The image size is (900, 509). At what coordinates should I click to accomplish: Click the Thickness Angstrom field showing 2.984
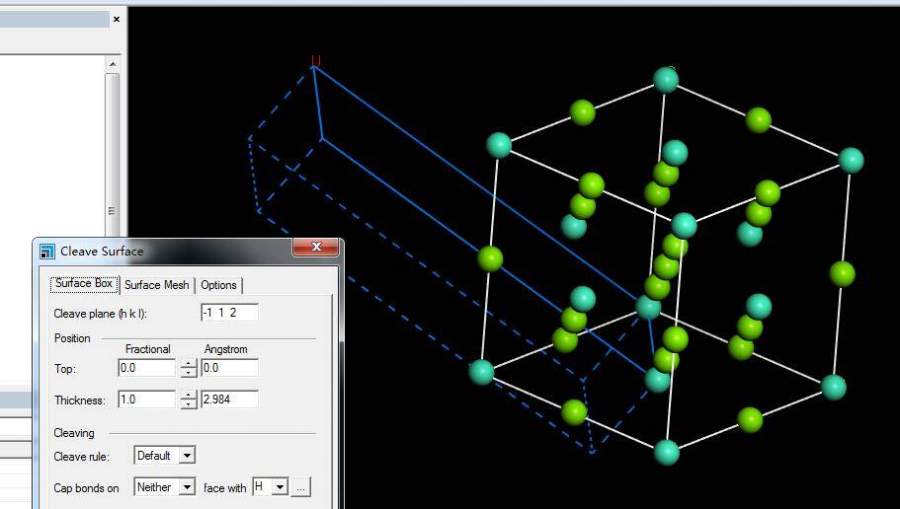click(x=230, y=399)
